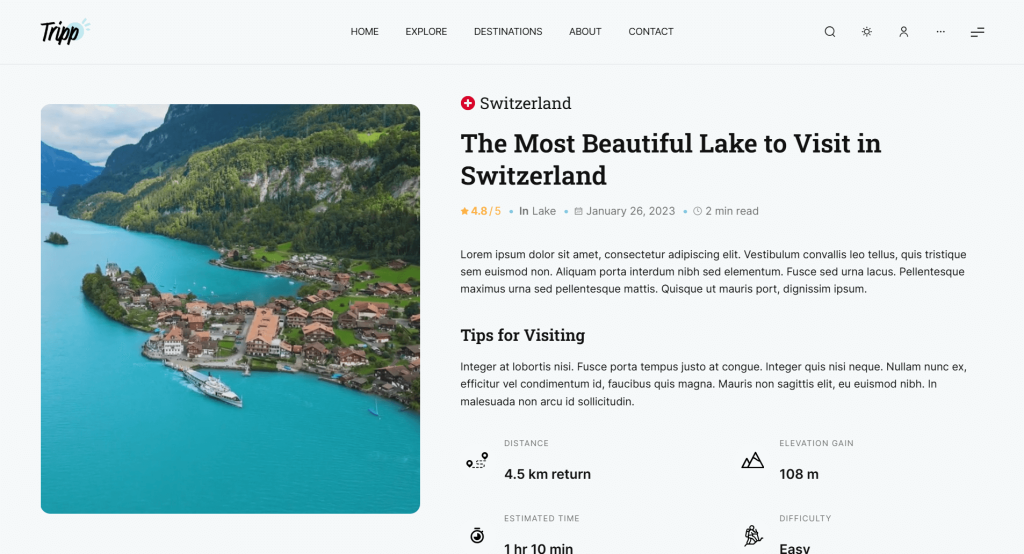Open the Destinations menu

click(x=508, y=32)
